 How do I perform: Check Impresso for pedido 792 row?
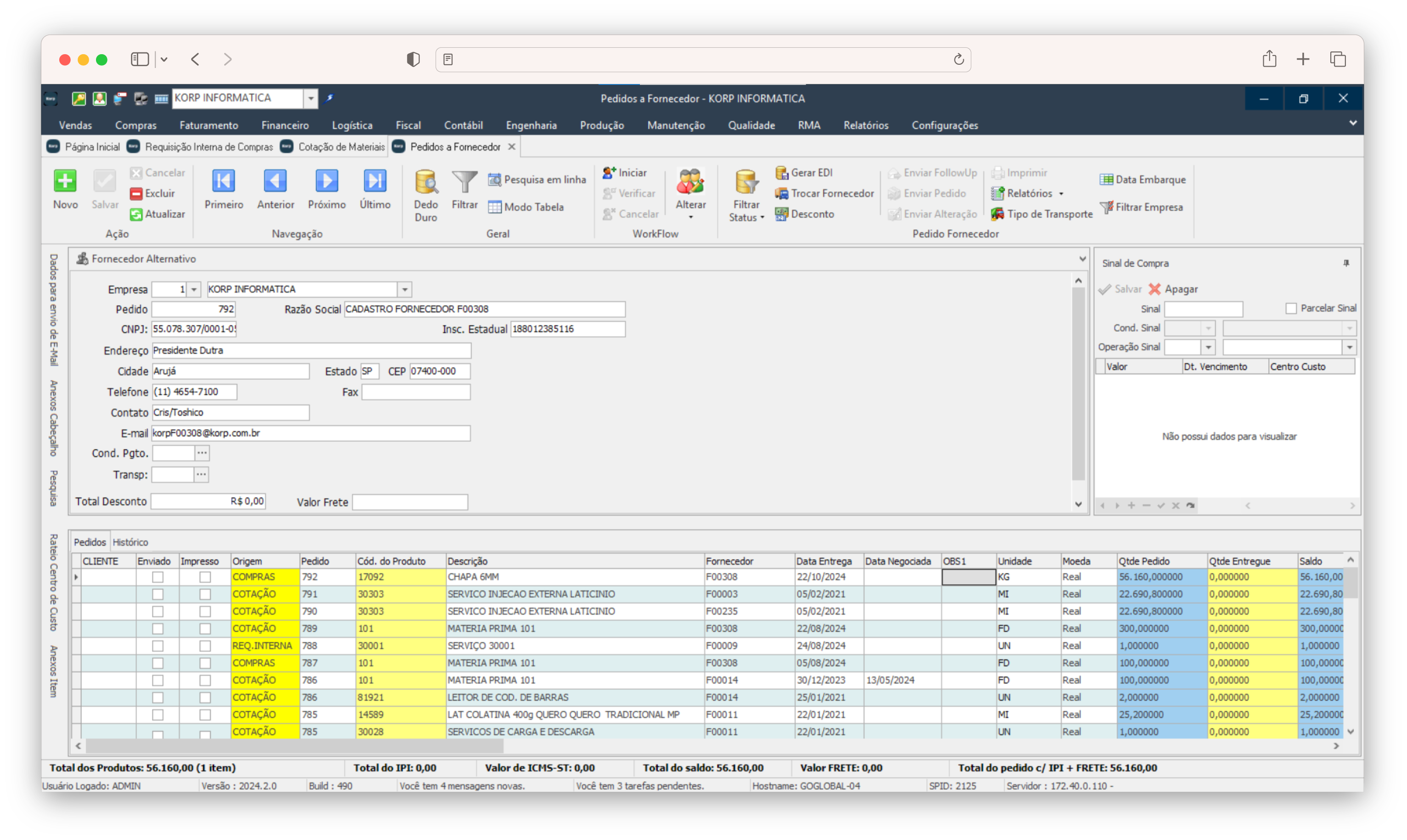click(205, 577)
